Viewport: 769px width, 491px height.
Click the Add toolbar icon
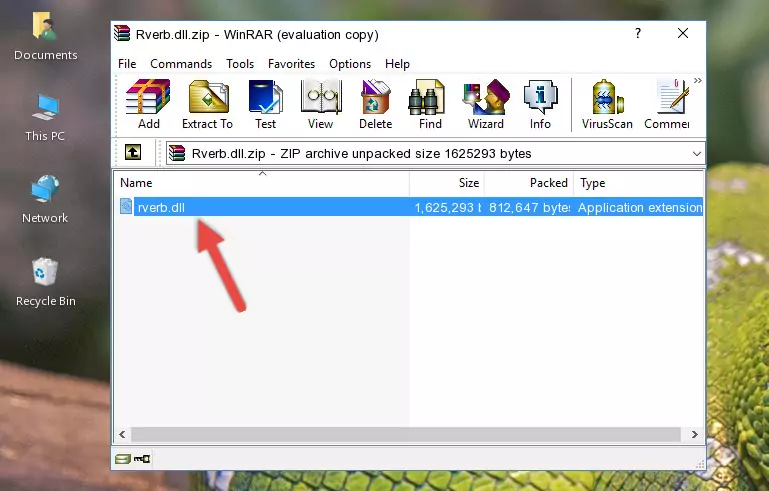click(x=148, y=104)
